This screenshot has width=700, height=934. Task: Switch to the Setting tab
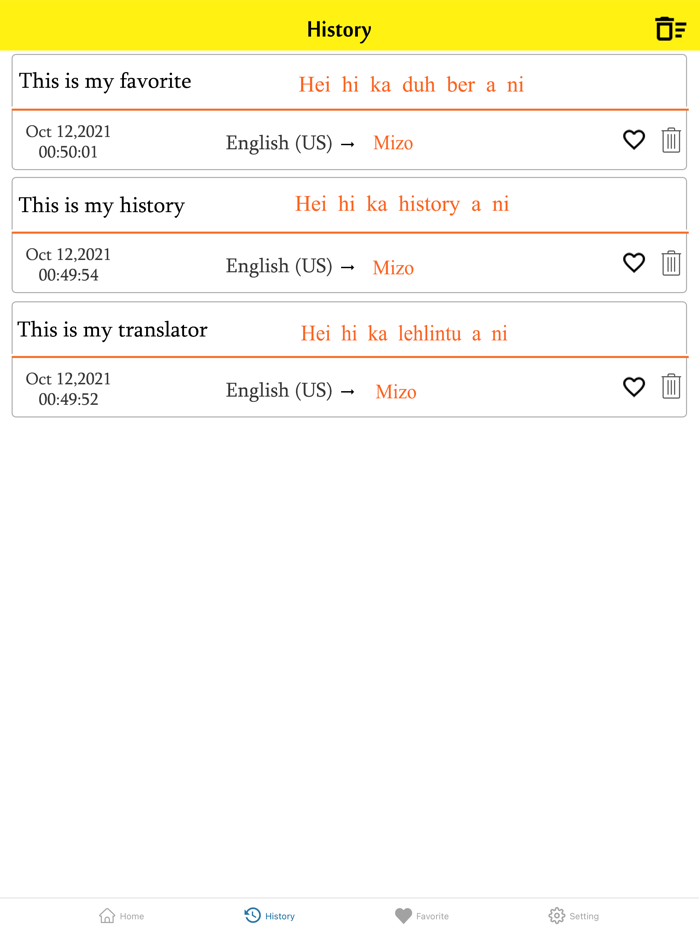pyautogui.click(x=572, y=915)
